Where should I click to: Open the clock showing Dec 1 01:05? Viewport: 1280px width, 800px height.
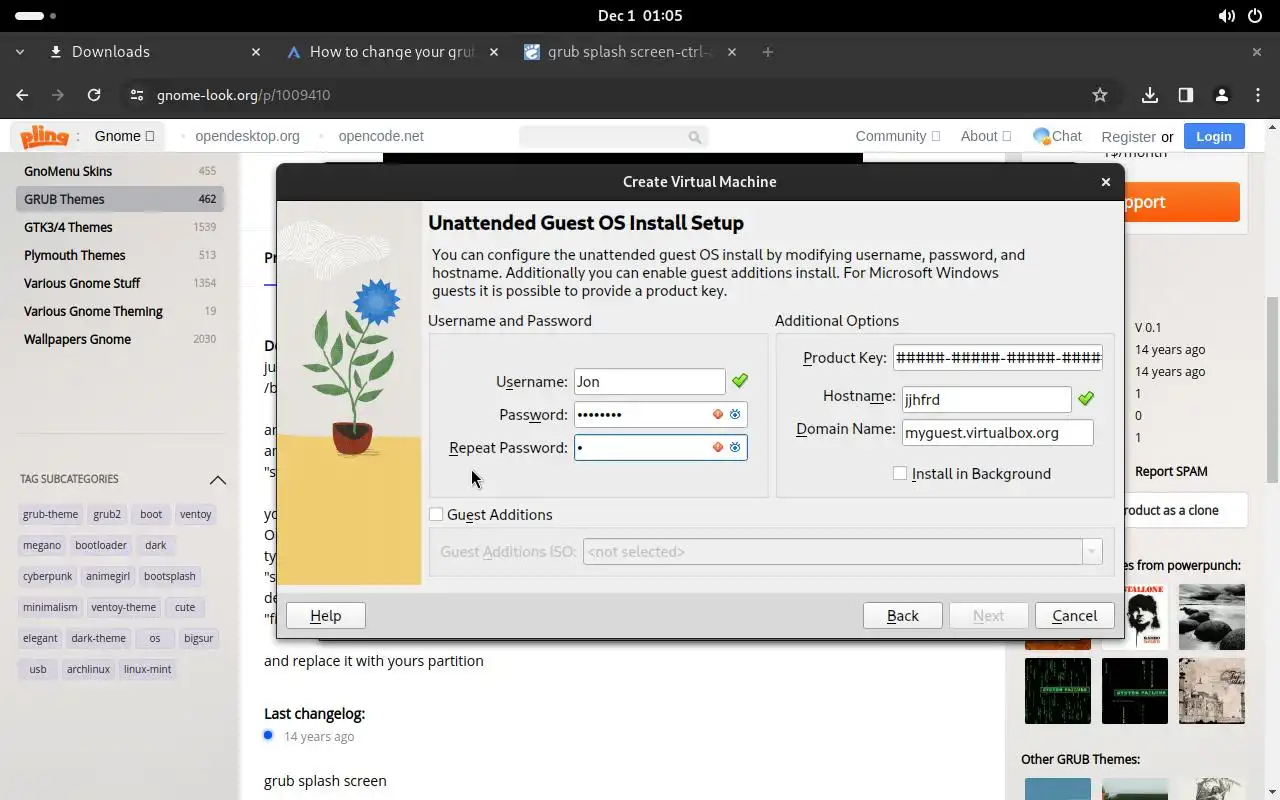pyautogui.click(x=640, y=16)
